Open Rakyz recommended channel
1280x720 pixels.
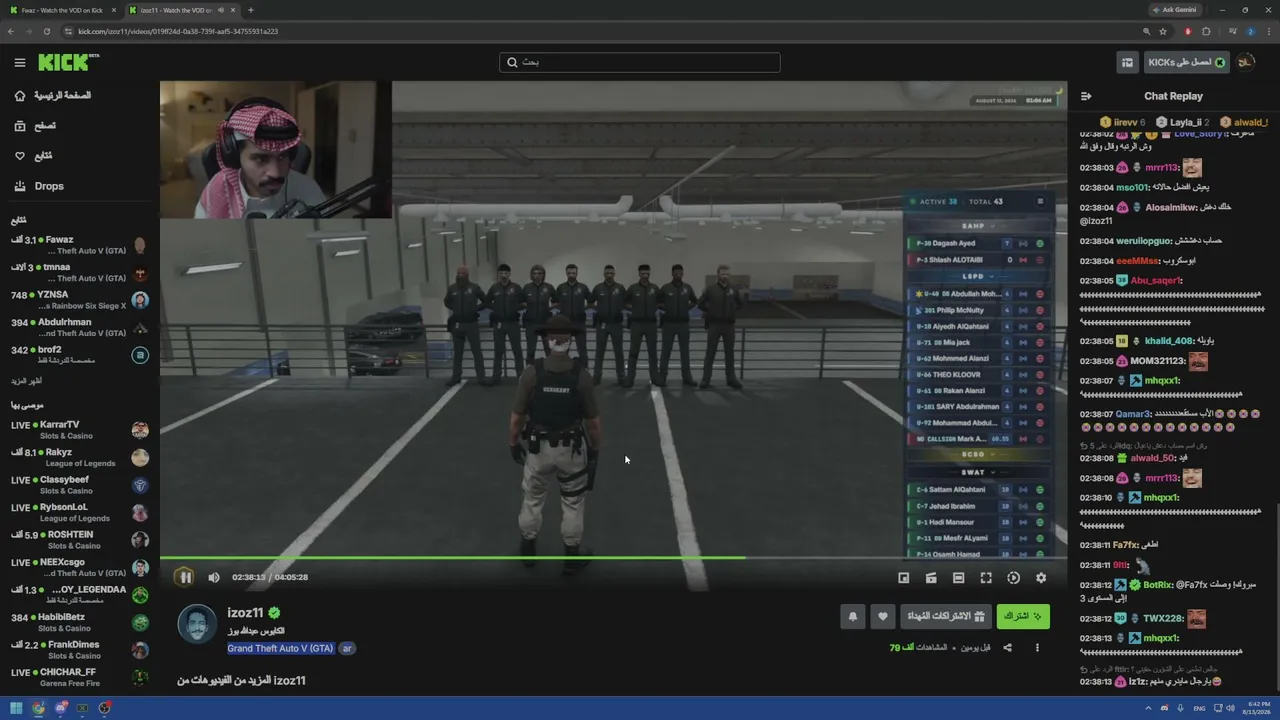pos(80,457)
